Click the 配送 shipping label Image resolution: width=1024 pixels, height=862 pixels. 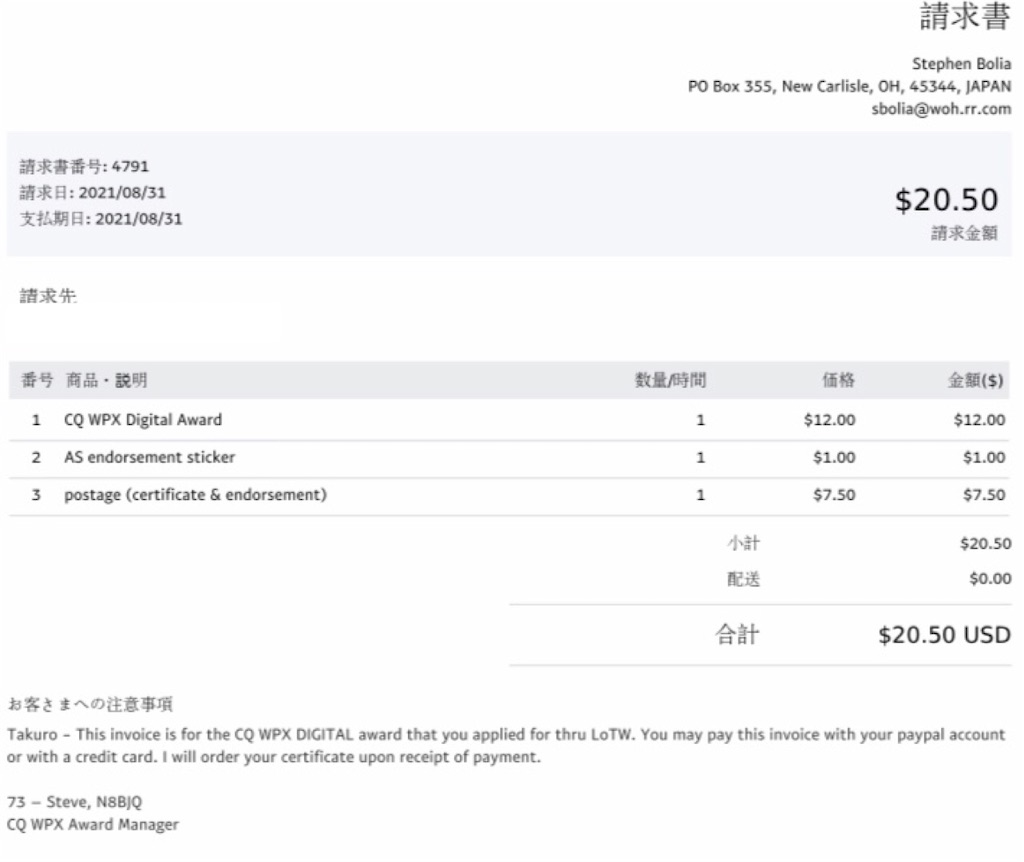(744, 579)
